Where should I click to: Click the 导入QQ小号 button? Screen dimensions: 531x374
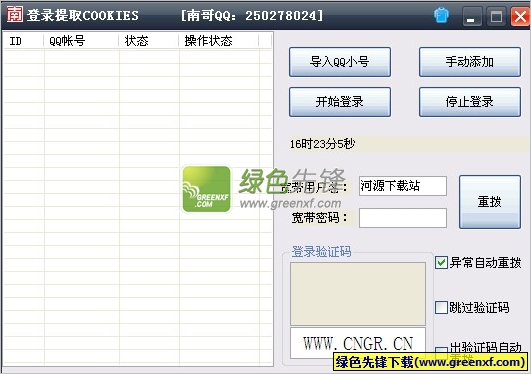click(340, 62)
